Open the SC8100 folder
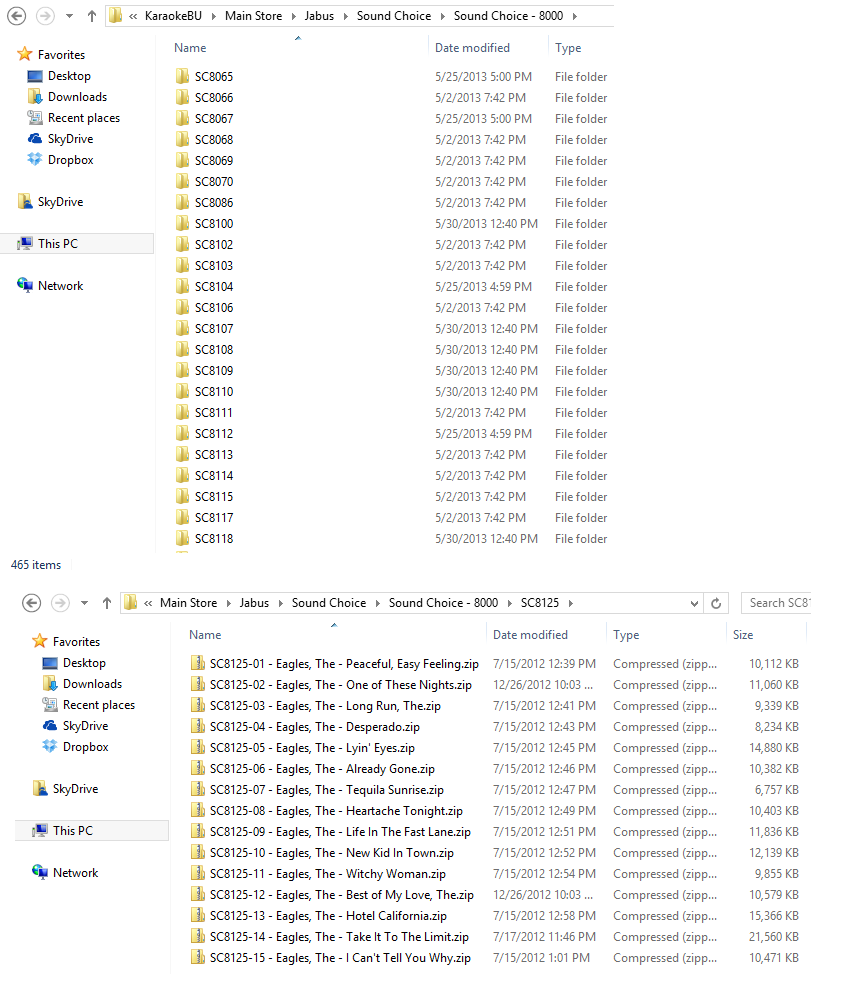The height and width of the screenshot is (989, 844). 214,224
